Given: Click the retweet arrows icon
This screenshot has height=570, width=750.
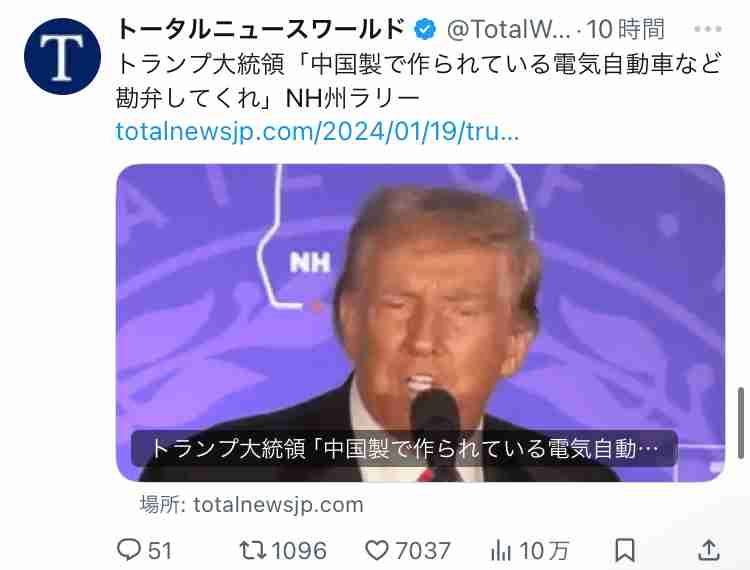Looking at the screenshot, I should click(x=253, y=550).
